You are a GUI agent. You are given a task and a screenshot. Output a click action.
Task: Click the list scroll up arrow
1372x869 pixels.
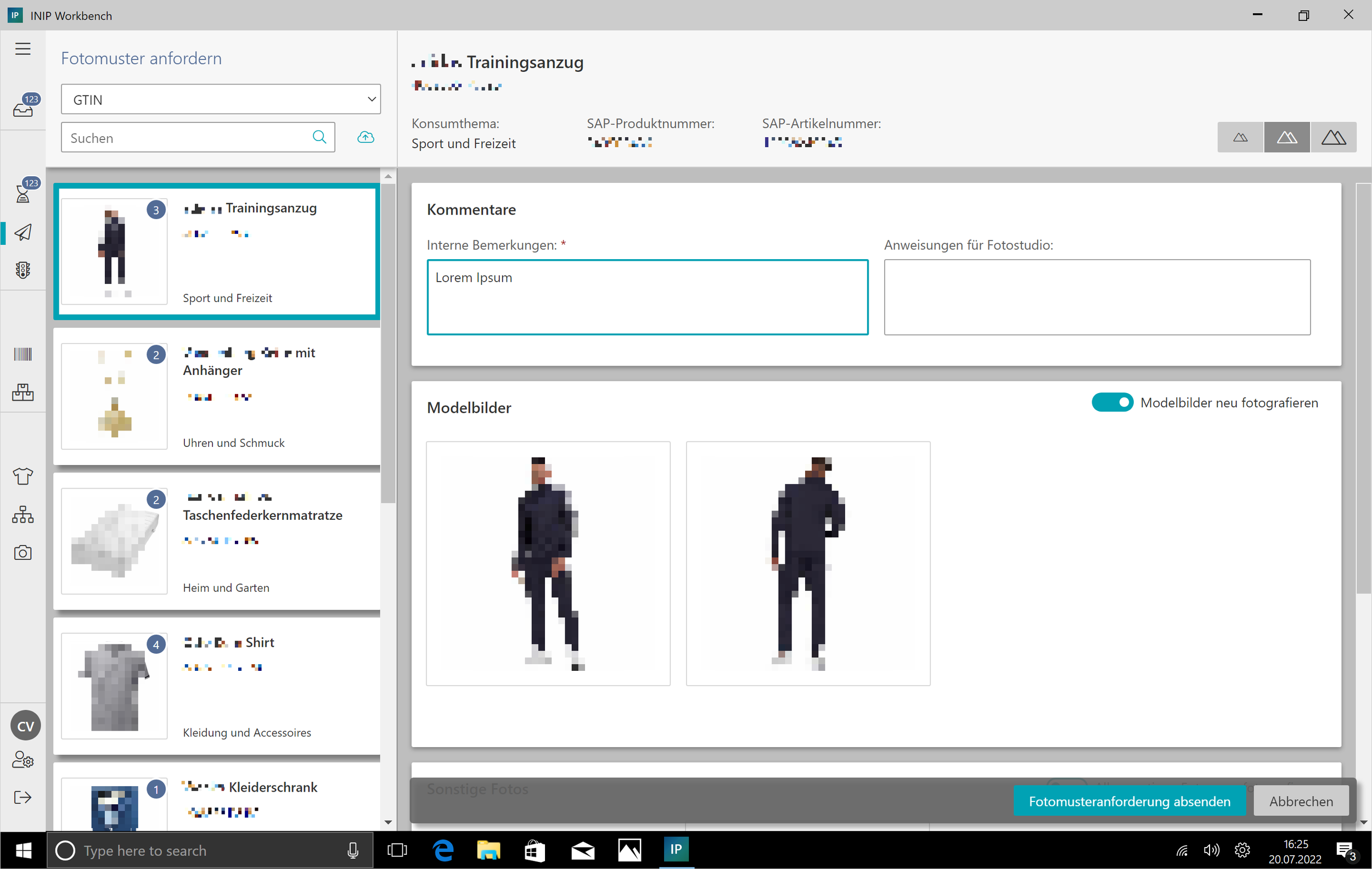click(388, 177)
